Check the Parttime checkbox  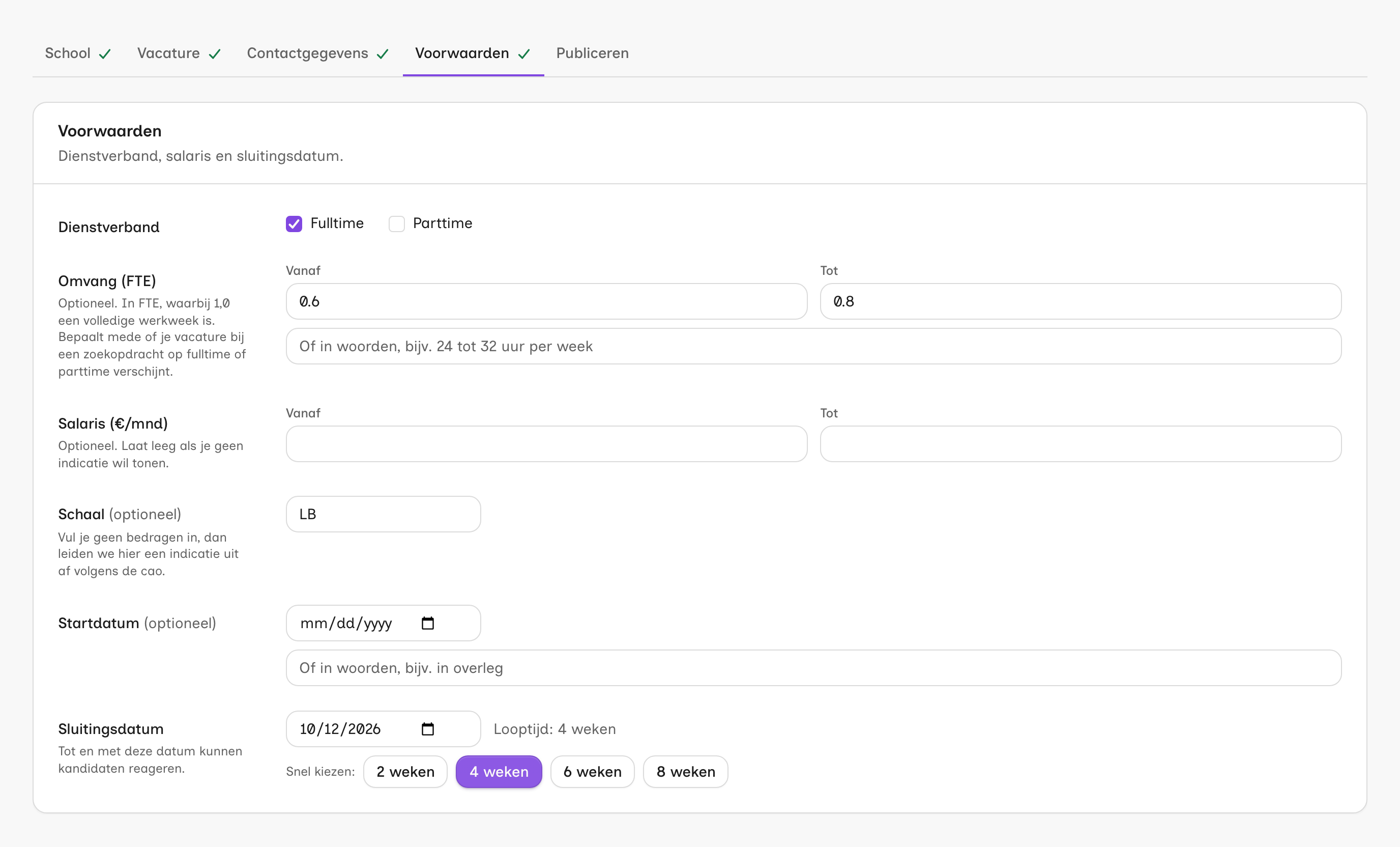(397, 224)
